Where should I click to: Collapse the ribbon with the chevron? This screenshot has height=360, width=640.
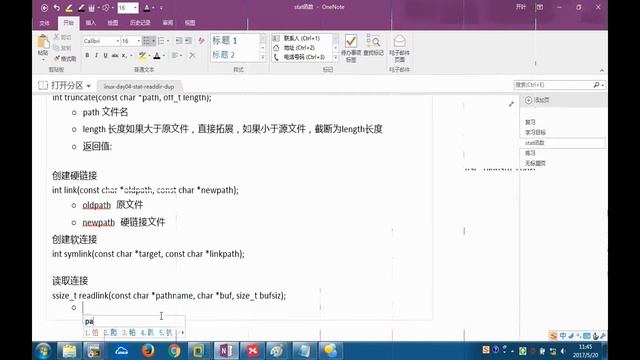pos(602,70)
